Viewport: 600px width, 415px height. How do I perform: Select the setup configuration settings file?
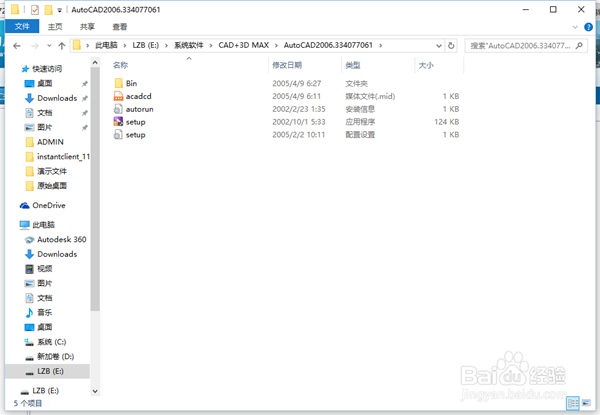point(135,135)
